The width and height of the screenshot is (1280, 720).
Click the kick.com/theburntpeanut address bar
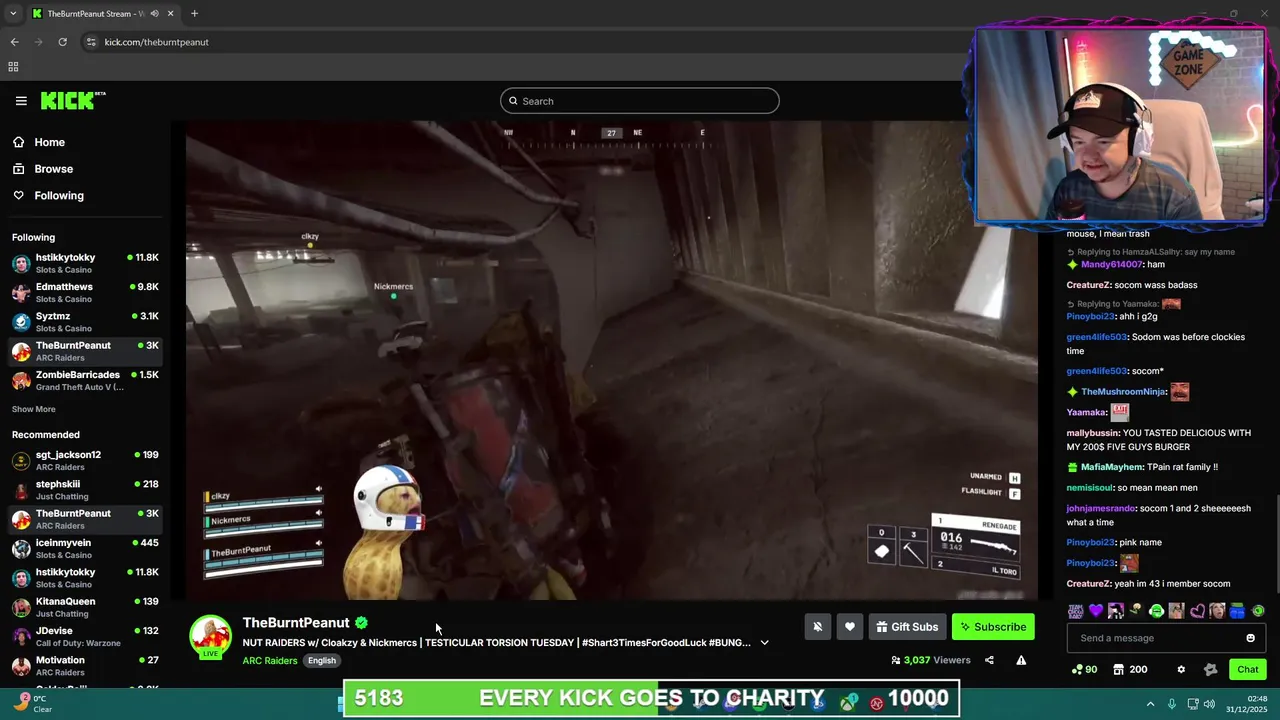pos(157,42)
